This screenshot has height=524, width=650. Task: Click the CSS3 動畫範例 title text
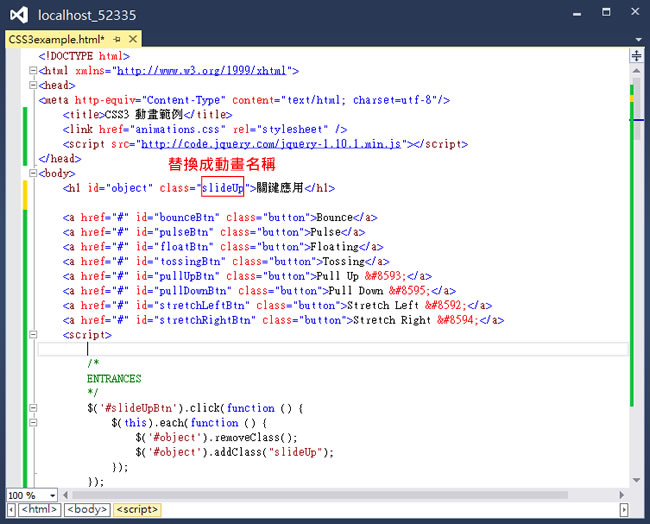point(144,115)
